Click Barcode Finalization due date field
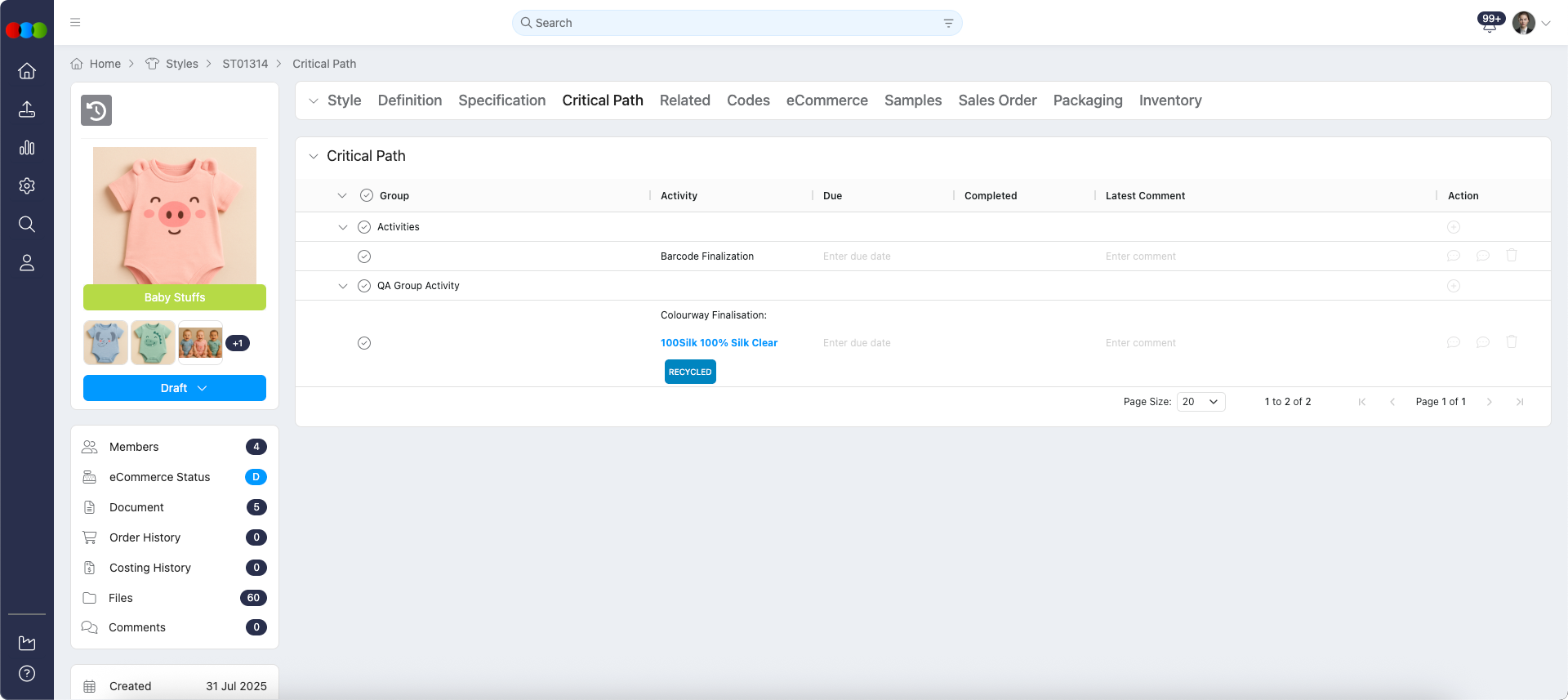 click(x=857, y=256)
